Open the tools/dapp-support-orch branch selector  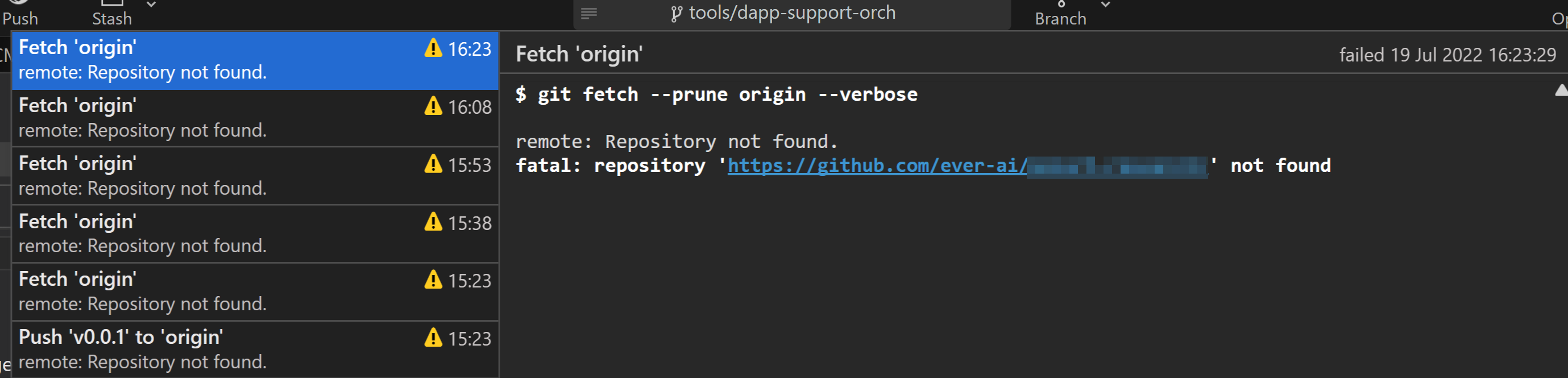(x=791, y=14)
